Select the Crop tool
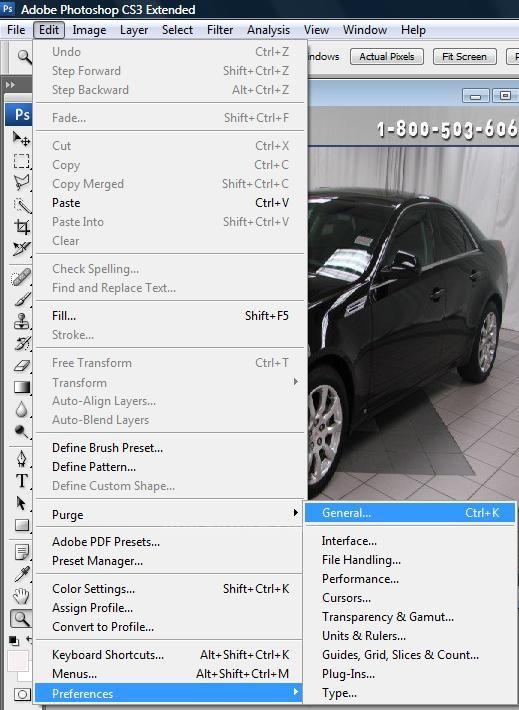This screenshot has height=710, width=519. pos(21,226)
